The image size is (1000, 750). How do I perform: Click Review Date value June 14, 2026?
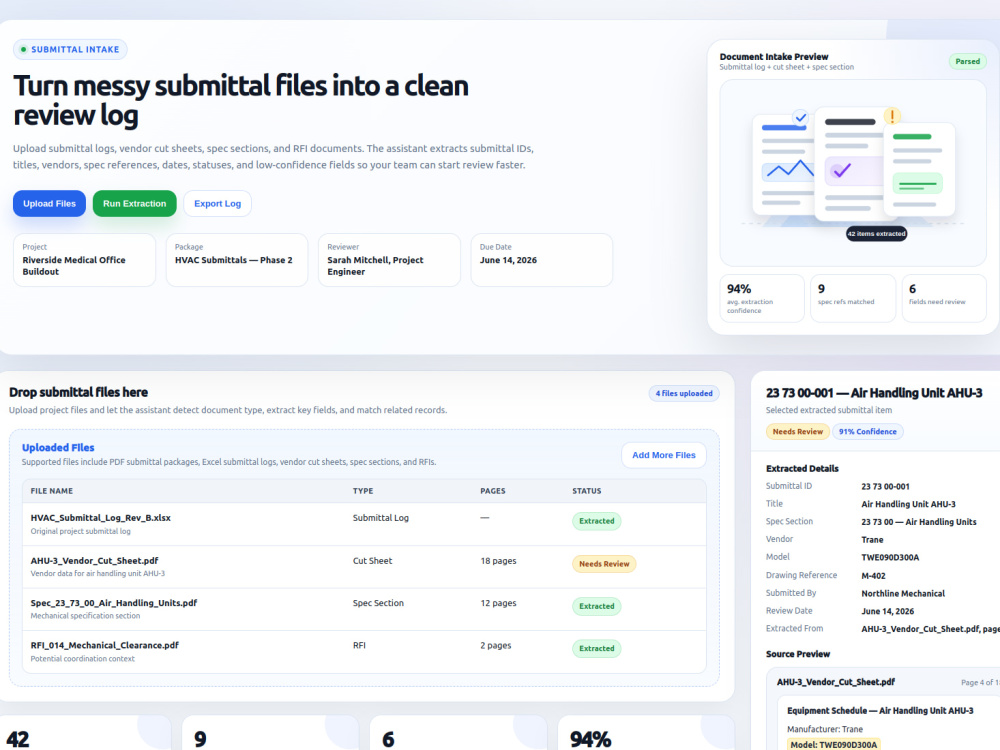(887, 612)
